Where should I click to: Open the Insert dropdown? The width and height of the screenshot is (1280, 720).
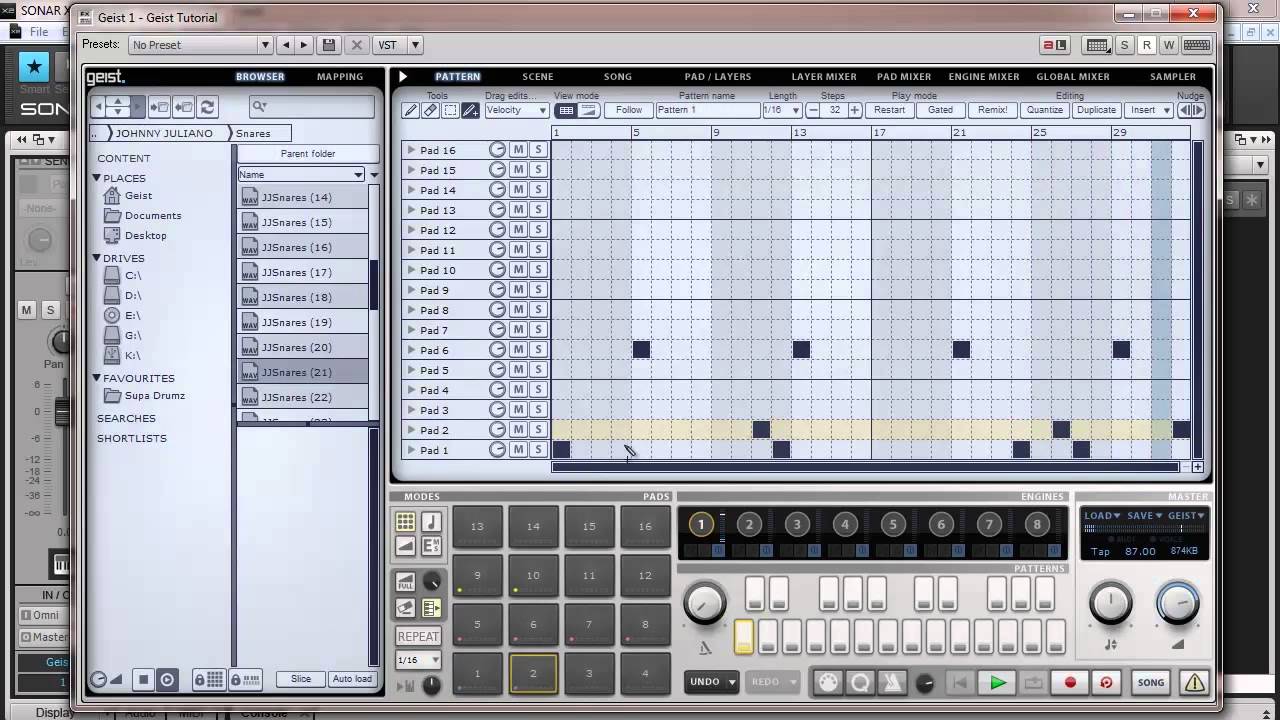[x=1149, y=110]
